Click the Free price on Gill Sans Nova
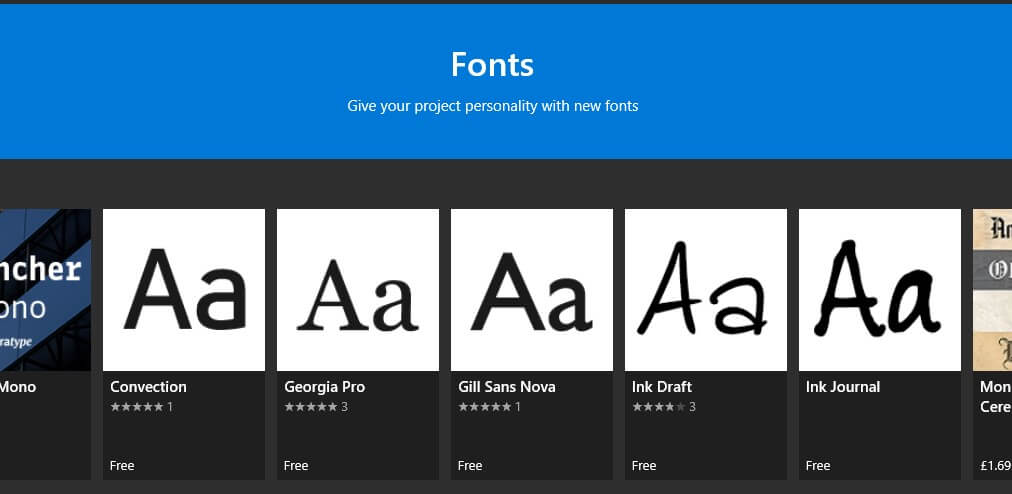1012x494 pixels. 470,466
